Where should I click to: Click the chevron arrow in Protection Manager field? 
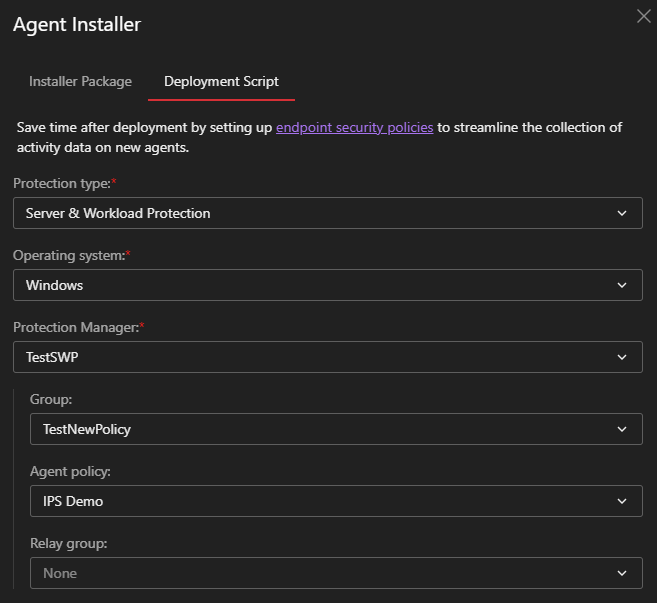pos(622,356)
